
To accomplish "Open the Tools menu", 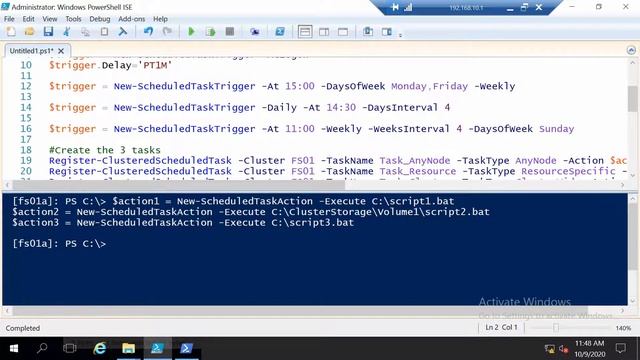I will [73, 19].
